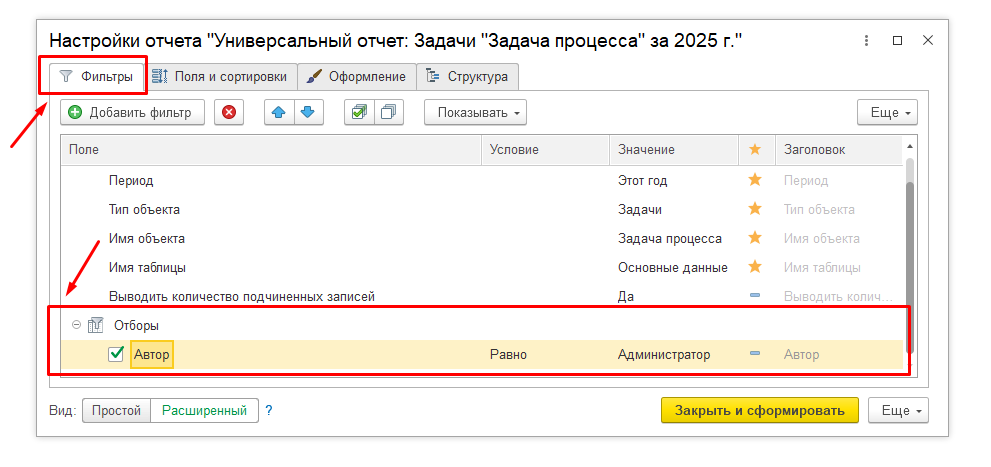Switch view to Простой
The image size is (991, 467).
pyautogui.click(x=116, y=410)
